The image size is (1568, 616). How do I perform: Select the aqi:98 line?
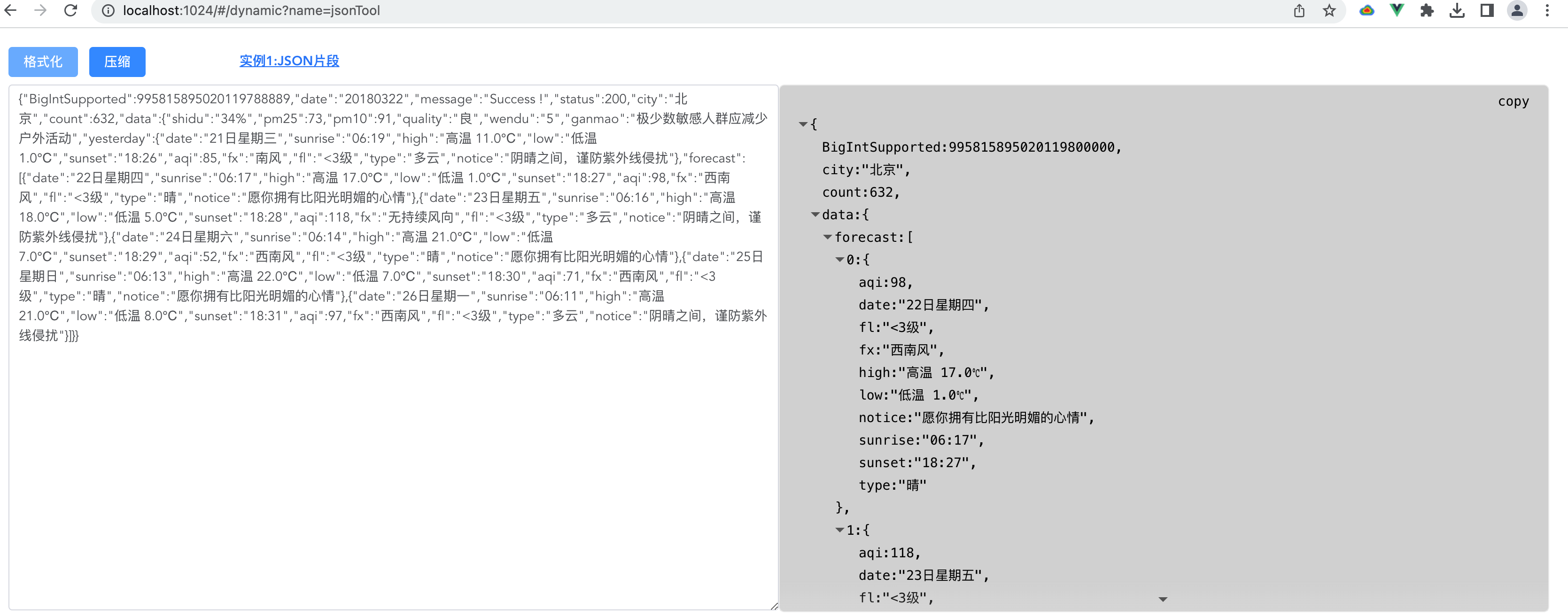[x=885, y=282]
